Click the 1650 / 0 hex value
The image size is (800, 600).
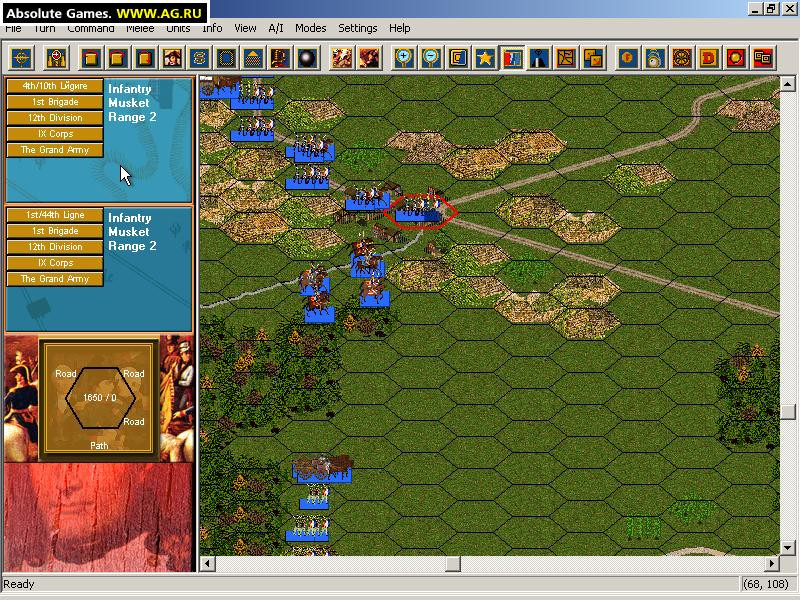pyautogui.click(x=100, y=397)
